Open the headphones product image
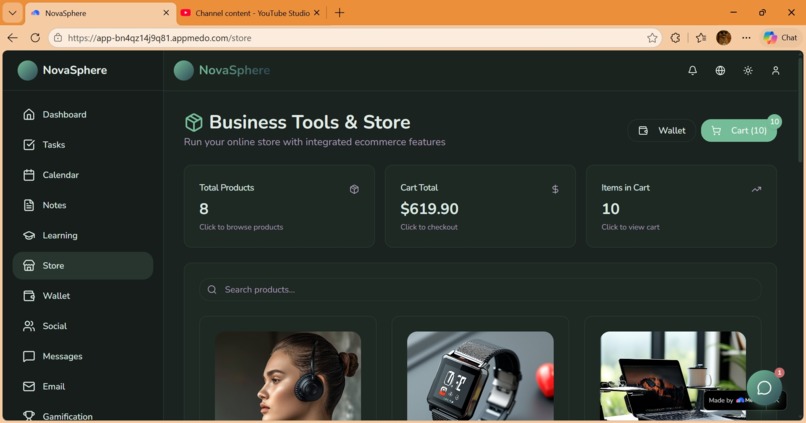Viewport: 806px width, 423px height. coord(288,376)
